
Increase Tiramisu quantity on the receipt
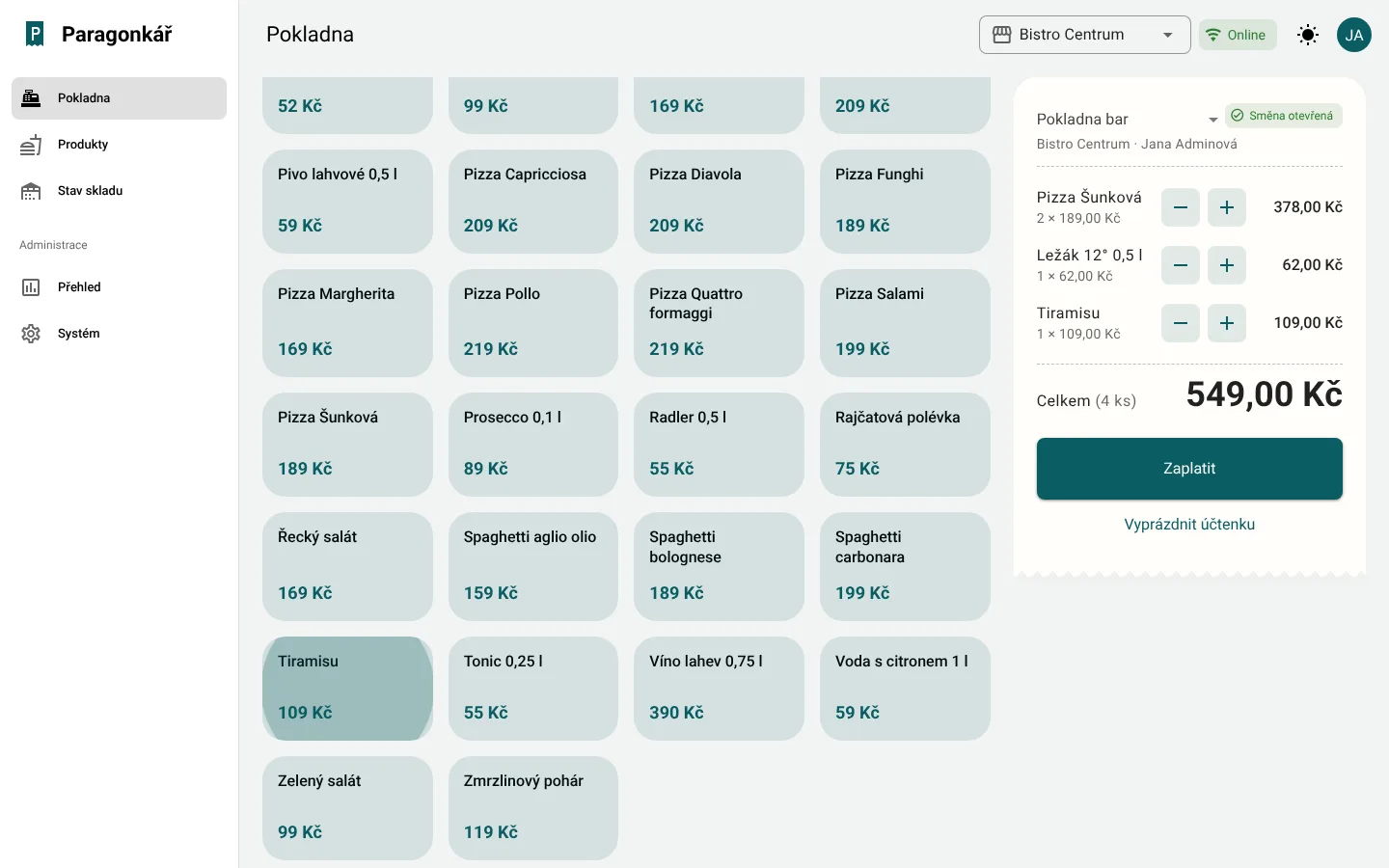coord(1227,323)
